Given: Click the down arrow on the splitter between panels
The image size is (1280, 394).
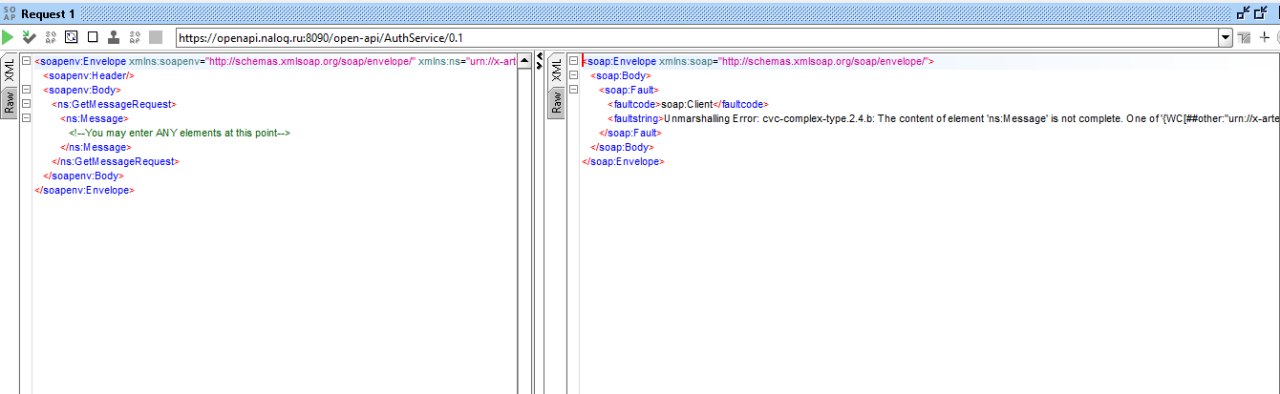Looking at the screenshot, I should [x=540, y=65].
